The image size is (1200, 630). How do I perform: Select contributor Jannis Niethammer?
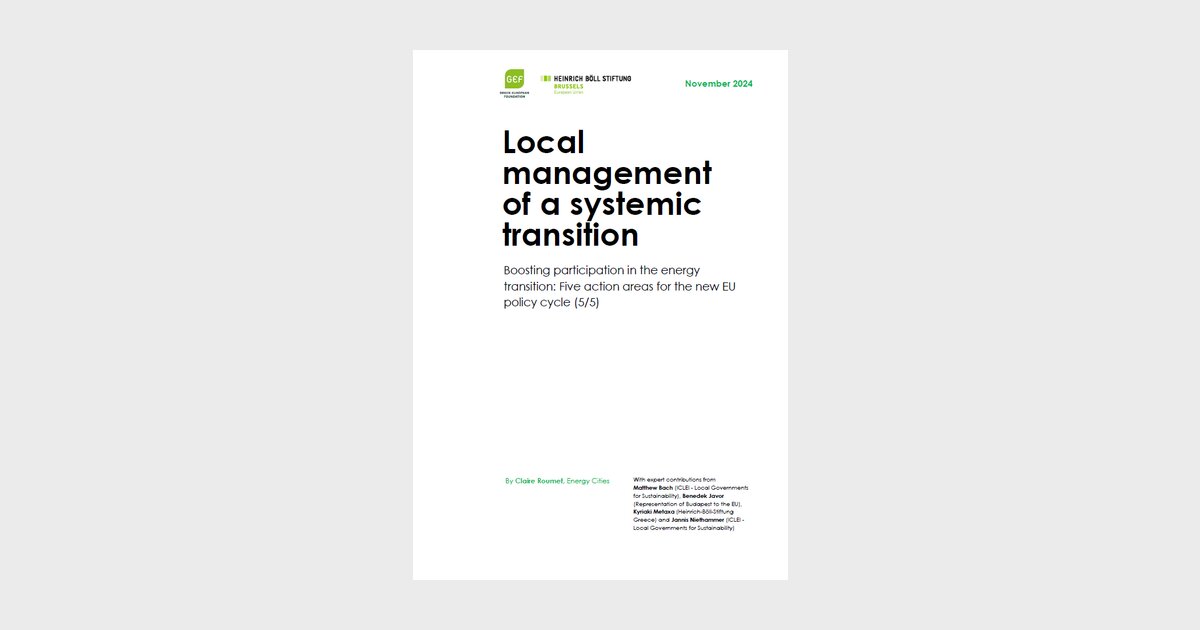pos(697,520)
